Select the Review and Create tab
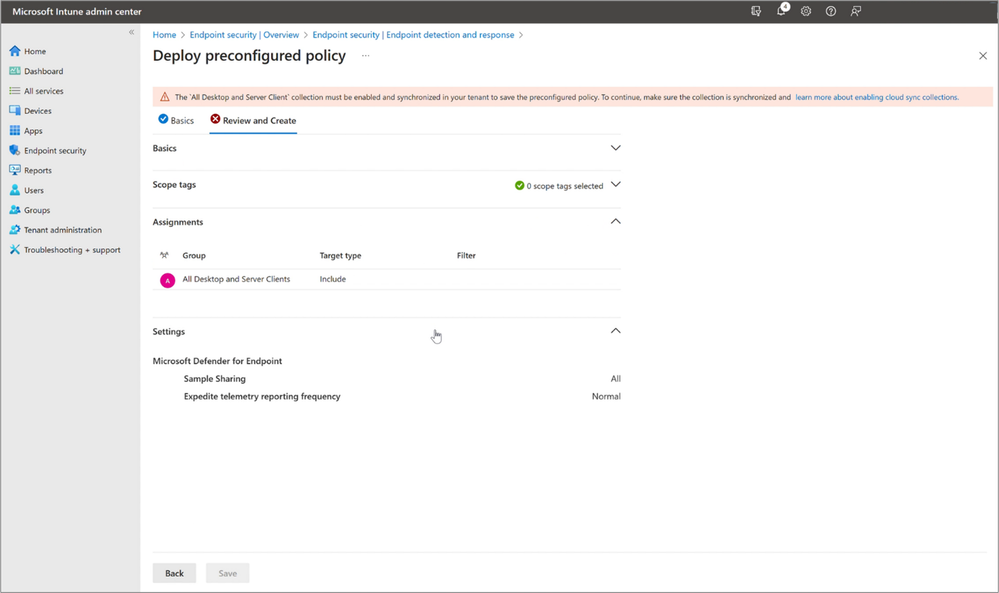 (253, 120)
